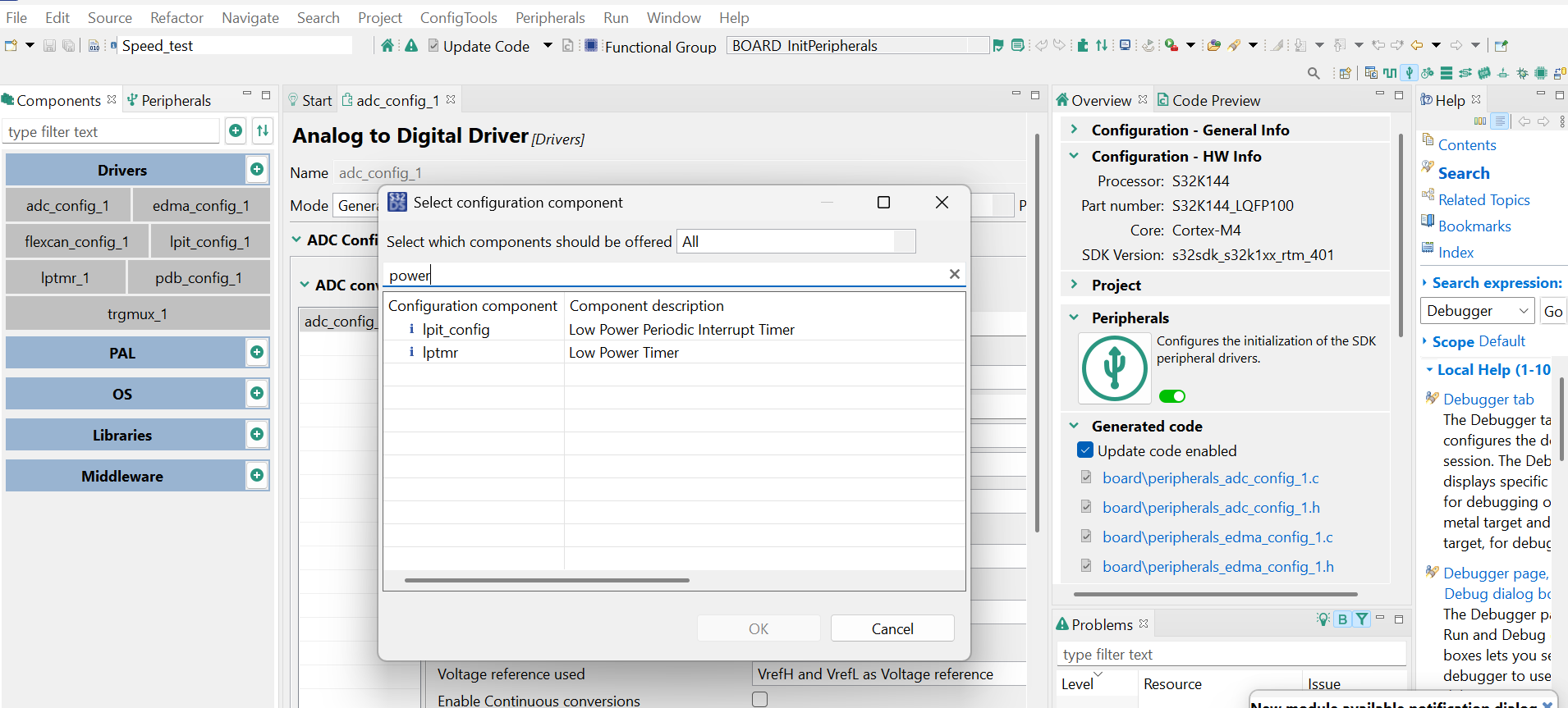The image size is (1568, 708).
Task: Click Cancel in the dialog
Action: [x=892, y=628]
